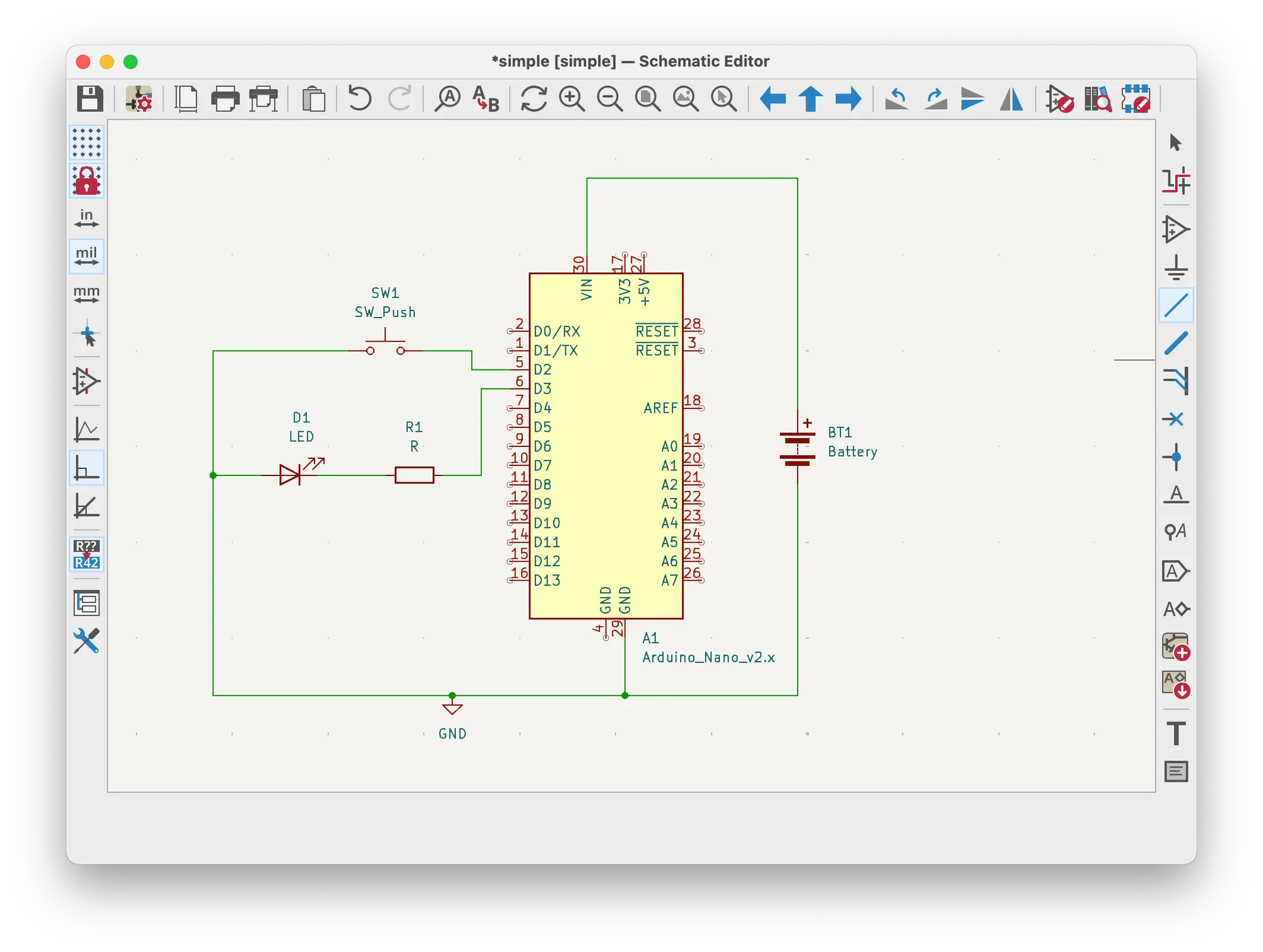
Task: Open Find and Replace tool
Action: [486, 99]
